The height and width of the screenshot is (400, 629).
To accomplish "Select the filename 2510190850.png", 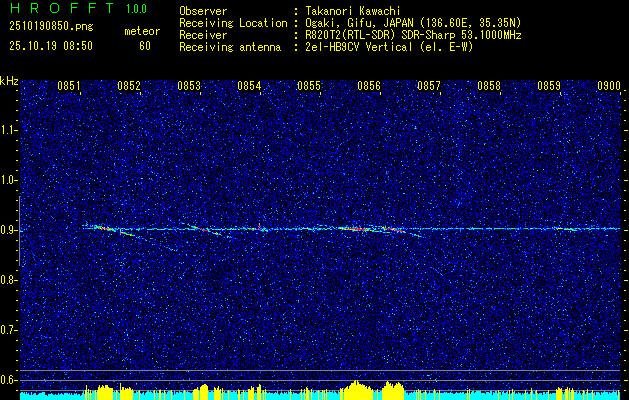I will [51, 27].
